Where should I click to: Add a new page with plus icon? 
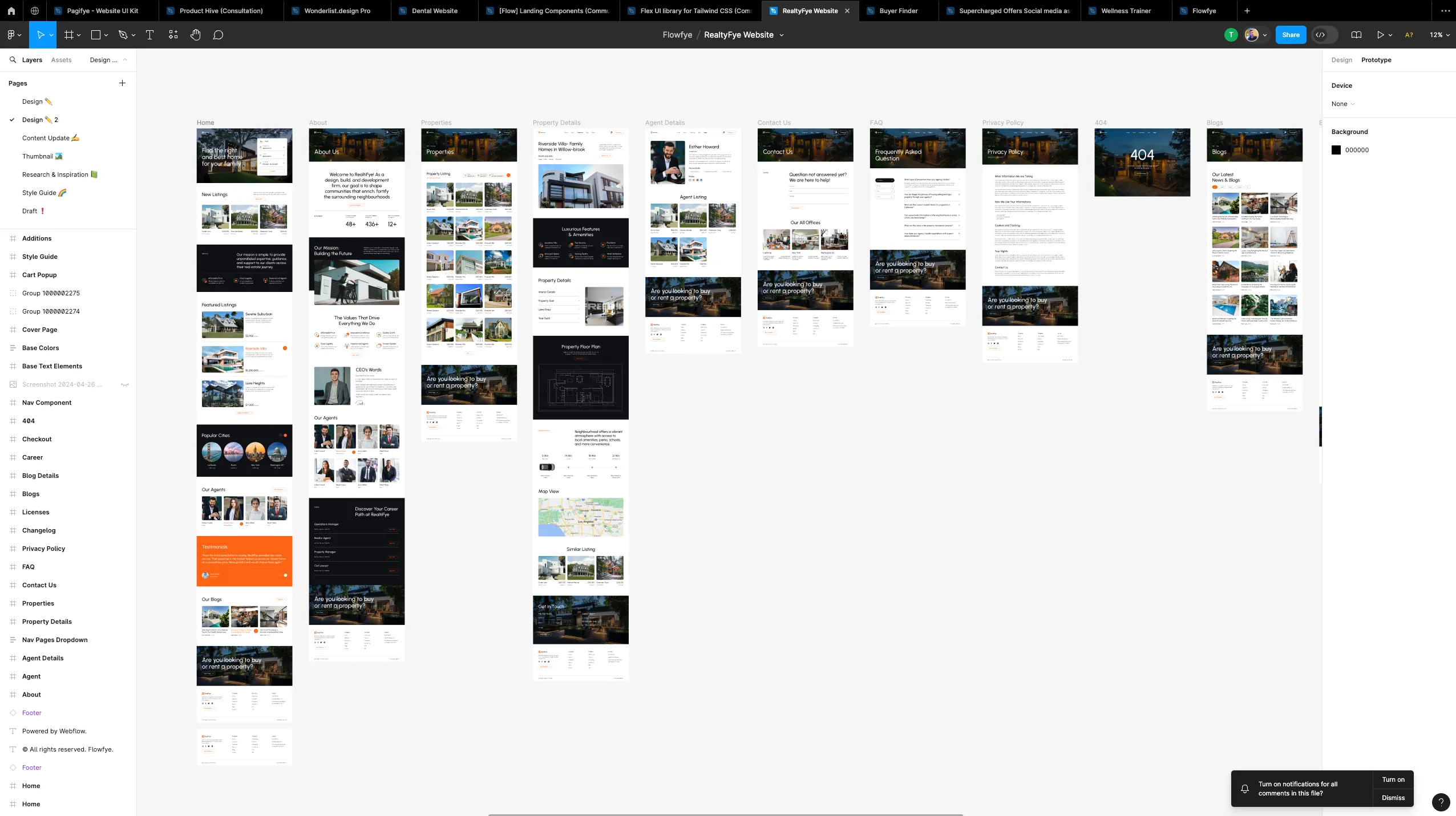click(122, 83)
